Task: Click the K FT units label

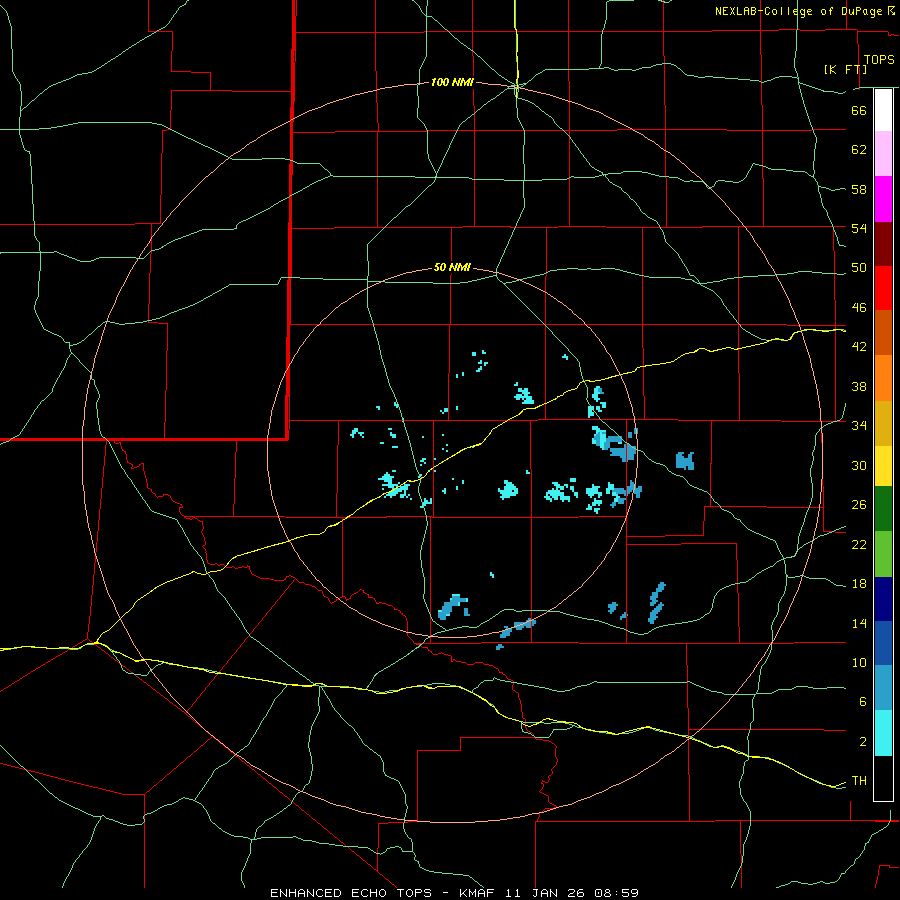Action: (844, 69)
